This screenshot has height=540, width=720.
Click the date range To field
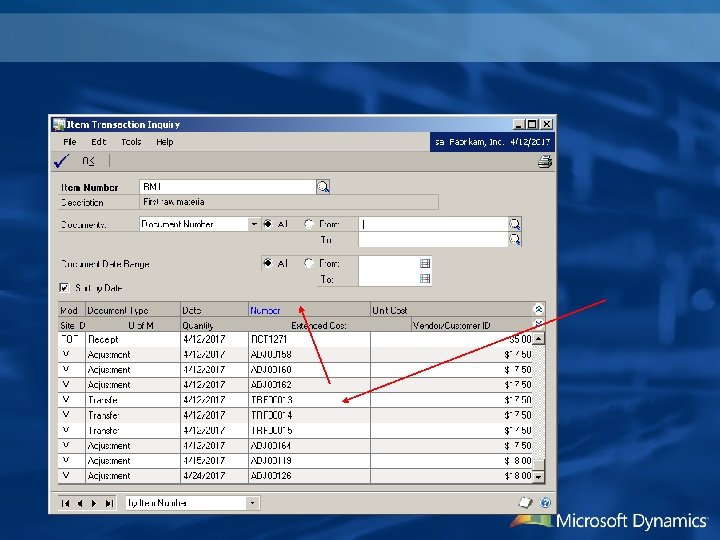point(389,279)
